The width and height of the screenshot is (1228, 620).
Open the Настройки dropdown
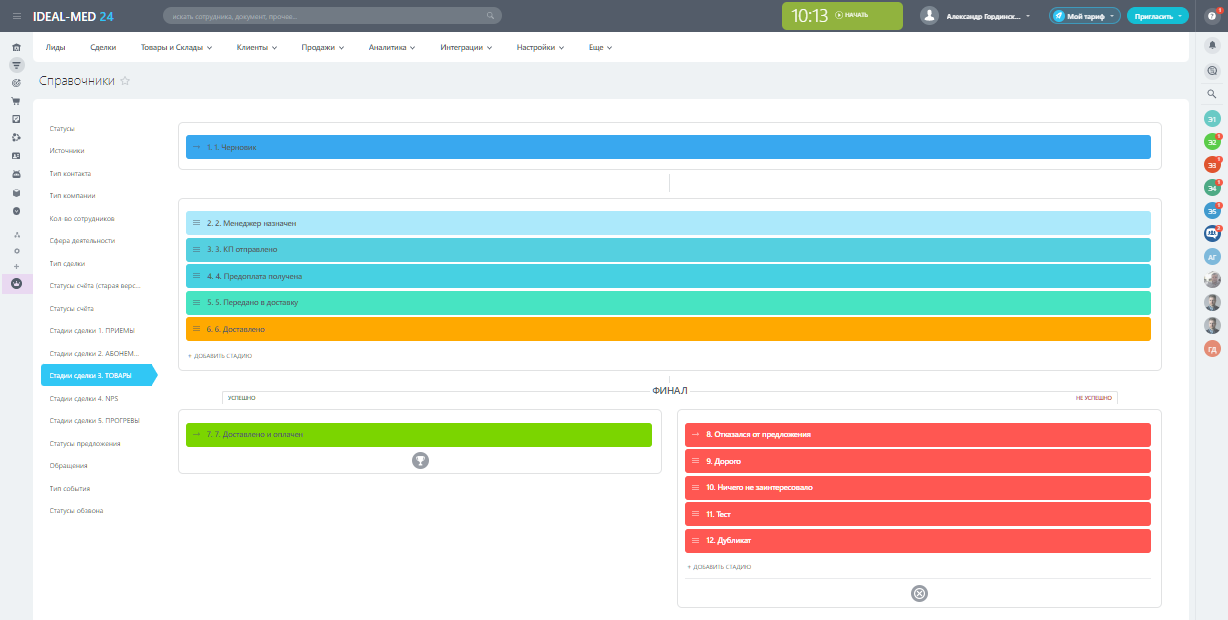540,47
